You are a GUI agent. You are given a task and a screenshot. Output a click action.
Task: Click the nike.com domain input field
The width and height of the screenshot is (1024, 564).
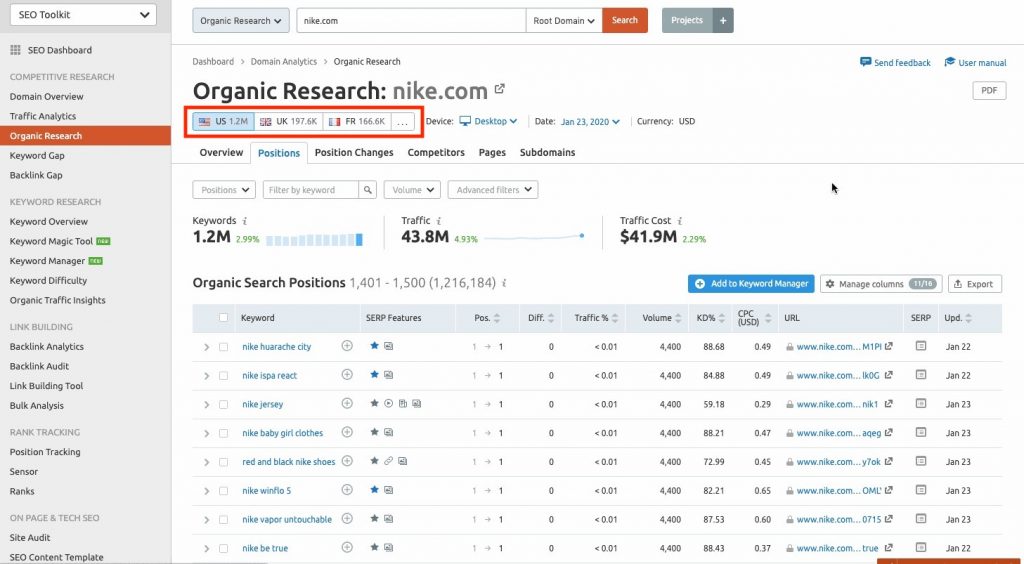[411, 20]
